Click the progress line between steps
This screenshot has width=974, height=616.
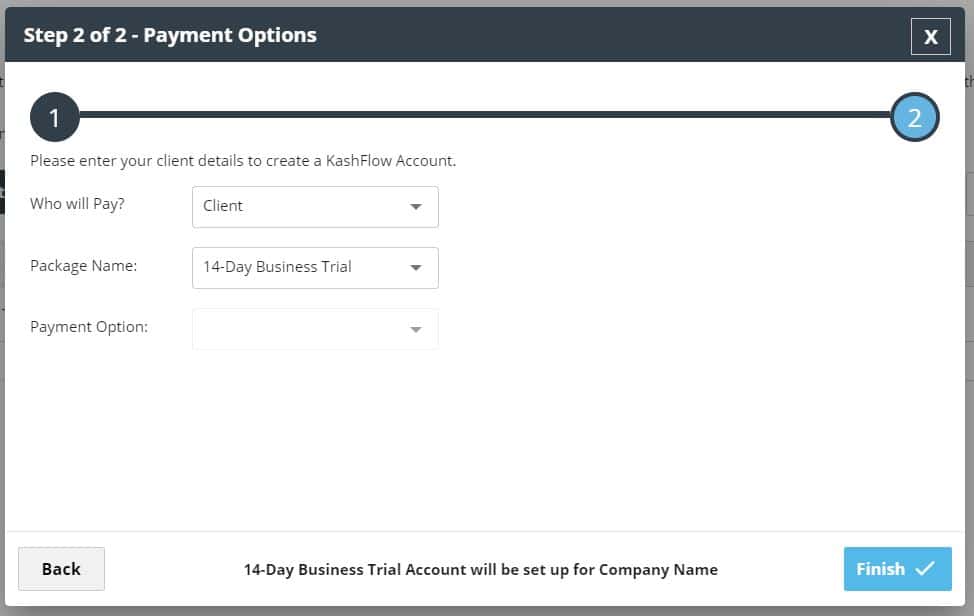[x=484, y=115]
